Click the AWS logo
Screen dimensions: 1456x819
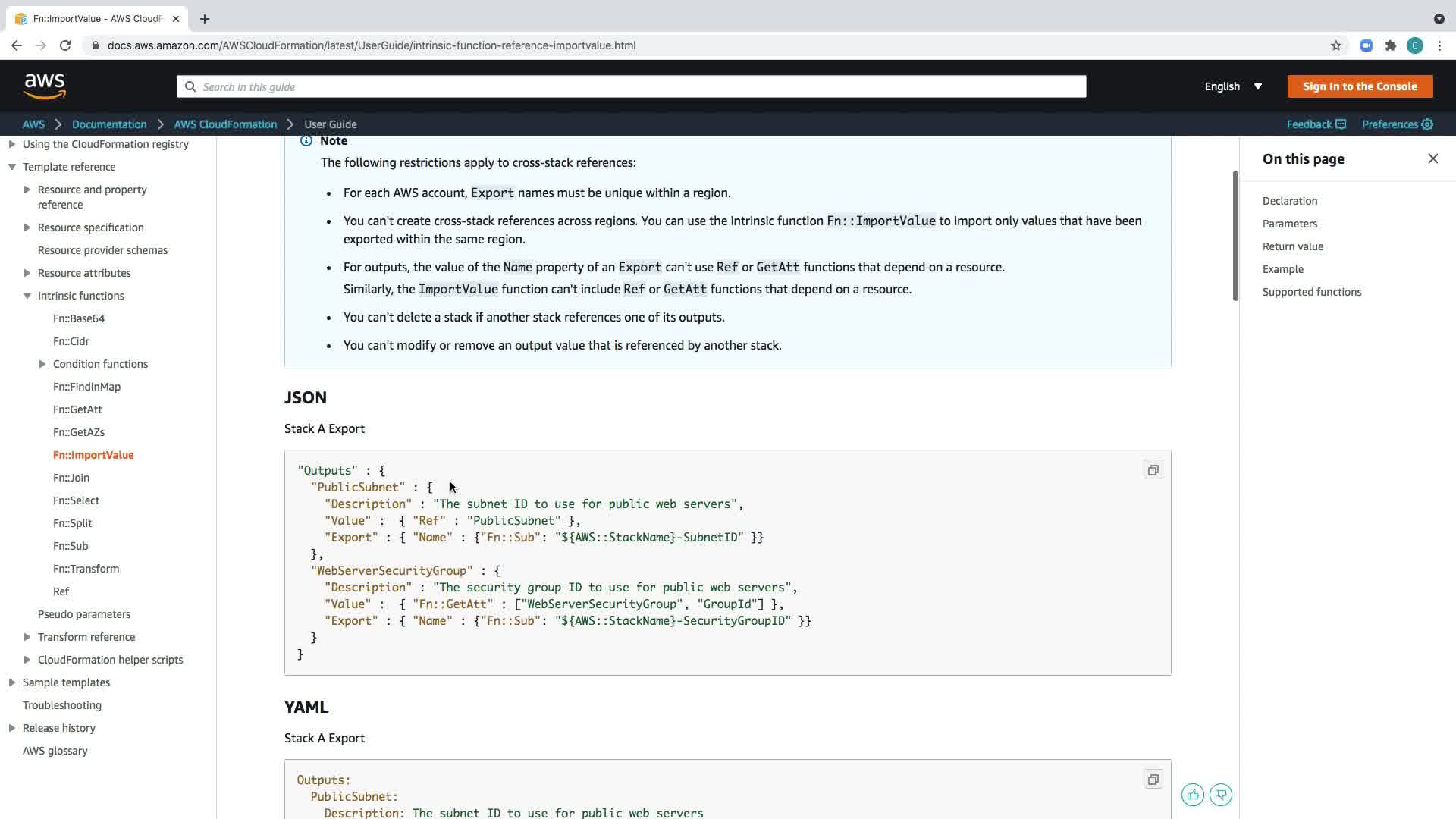(45, 86)
